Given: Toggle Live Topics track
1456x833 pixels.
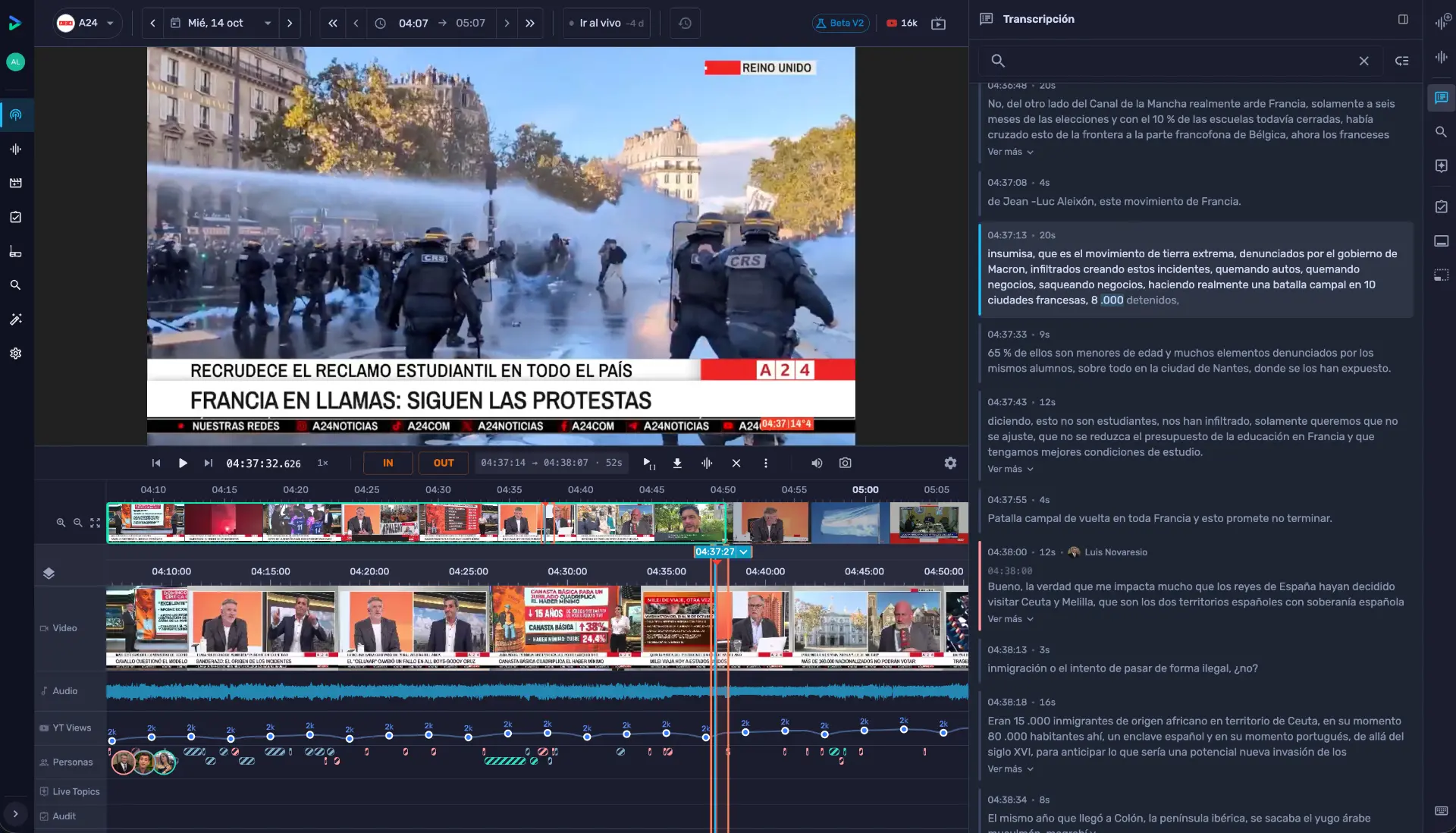Looking at the screenshot, I should (70, 791).
